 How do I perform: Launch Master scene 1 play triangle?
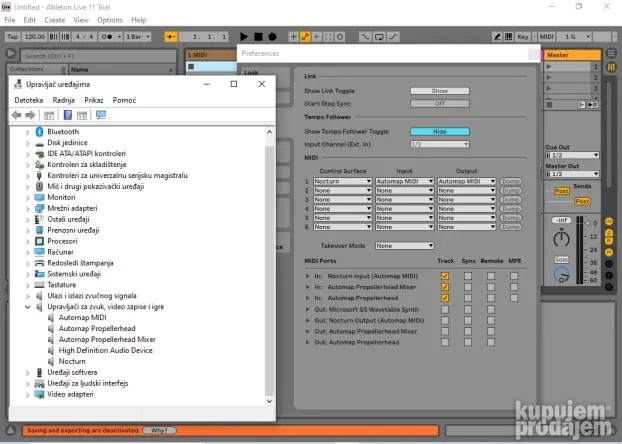(x=549, y=67)
